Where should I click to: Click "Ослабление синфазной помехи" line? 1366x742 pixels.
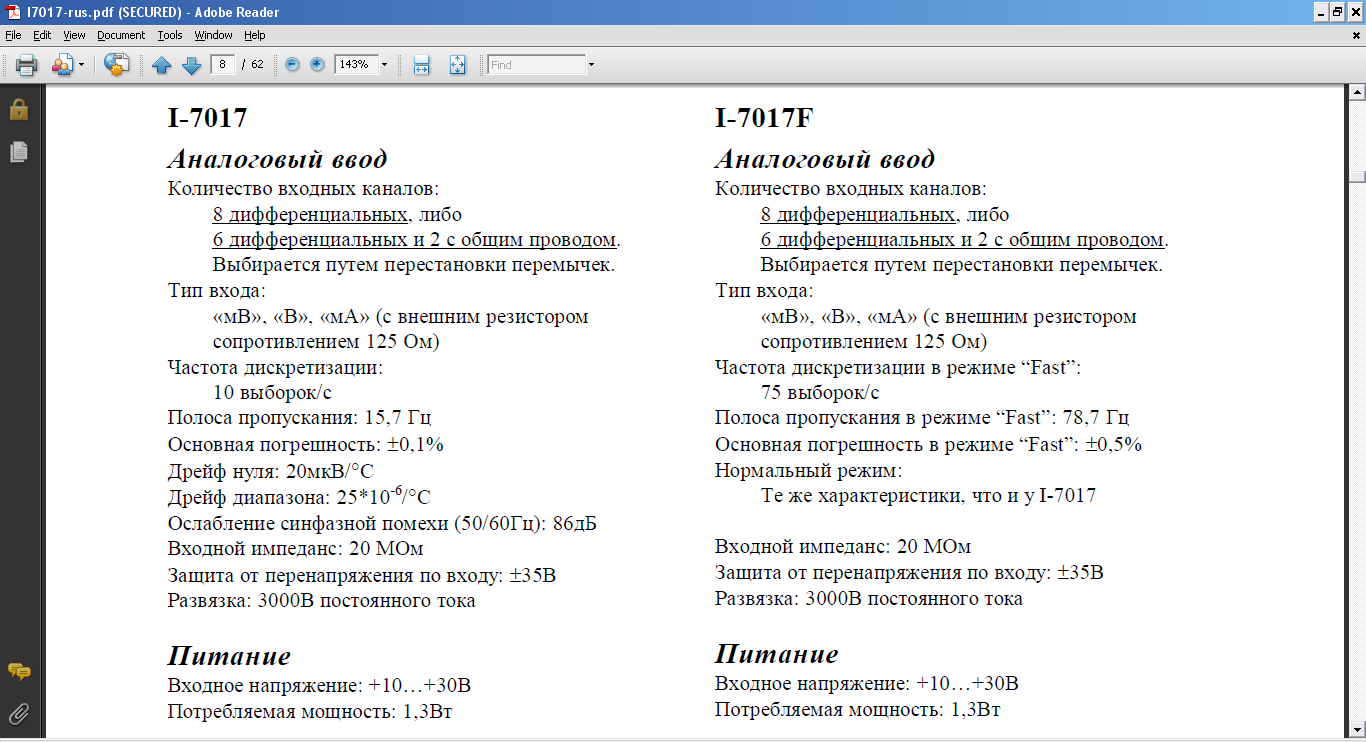point(382,524)
